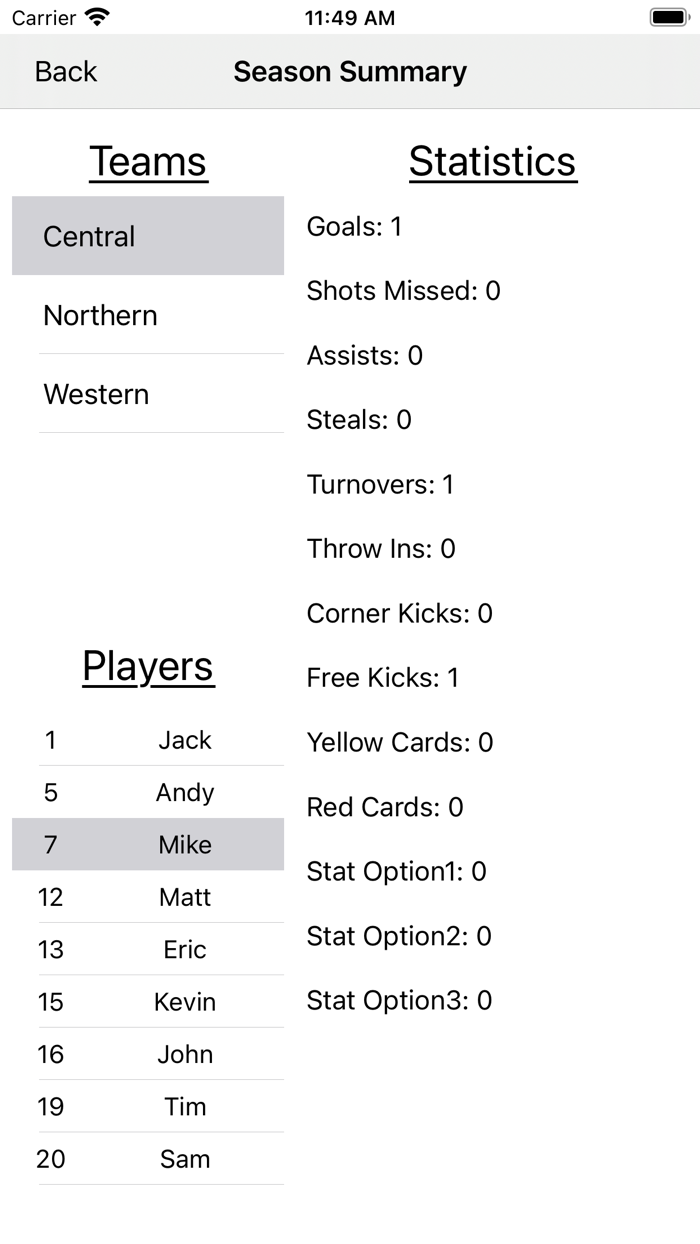Select player Matt, number 12
700x1244 pixels.
click(148, 897)
